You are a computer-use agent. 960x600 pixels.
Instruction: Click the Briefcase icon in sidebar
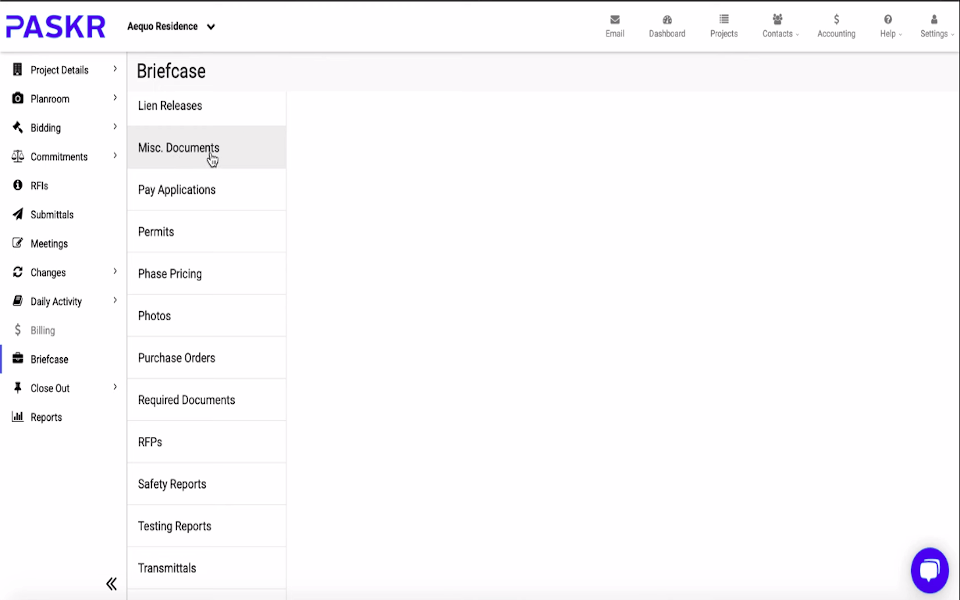point(17,358)
